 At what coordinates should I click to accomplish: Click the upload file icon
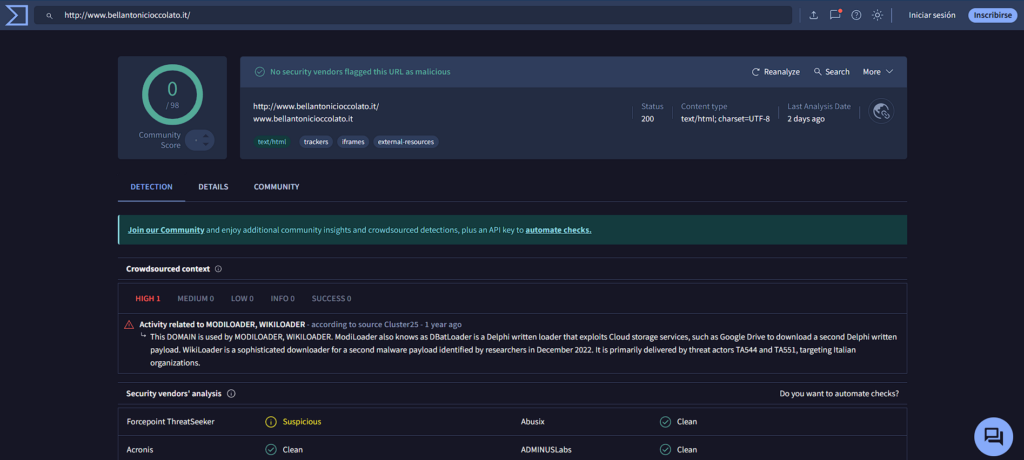click(x=813, y=15)
